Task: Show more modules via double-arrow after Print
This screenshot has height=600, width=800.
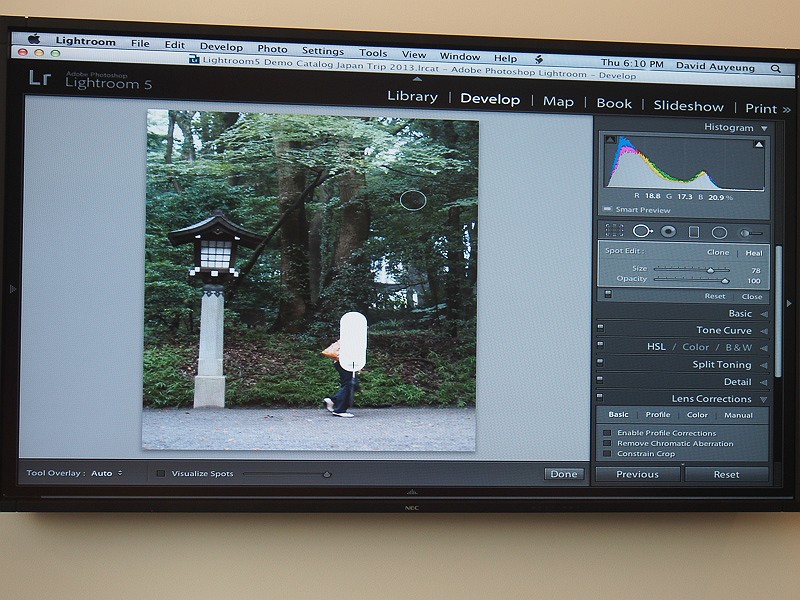Action: [x=786, y=109]
